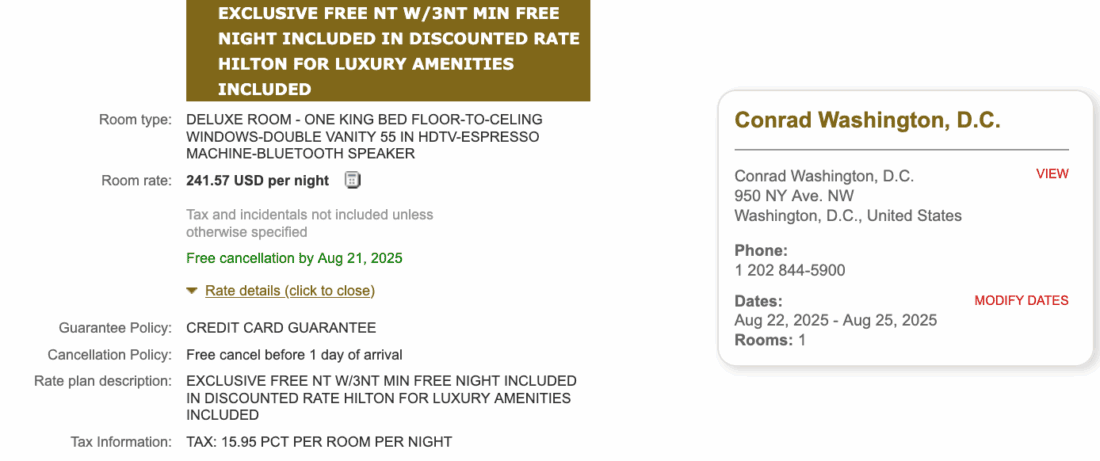Viewport: 1100px width, 461px height.
Task: Click the gold EXCLUSIVE FREE NT promo banner
Action: pos(388,51)
